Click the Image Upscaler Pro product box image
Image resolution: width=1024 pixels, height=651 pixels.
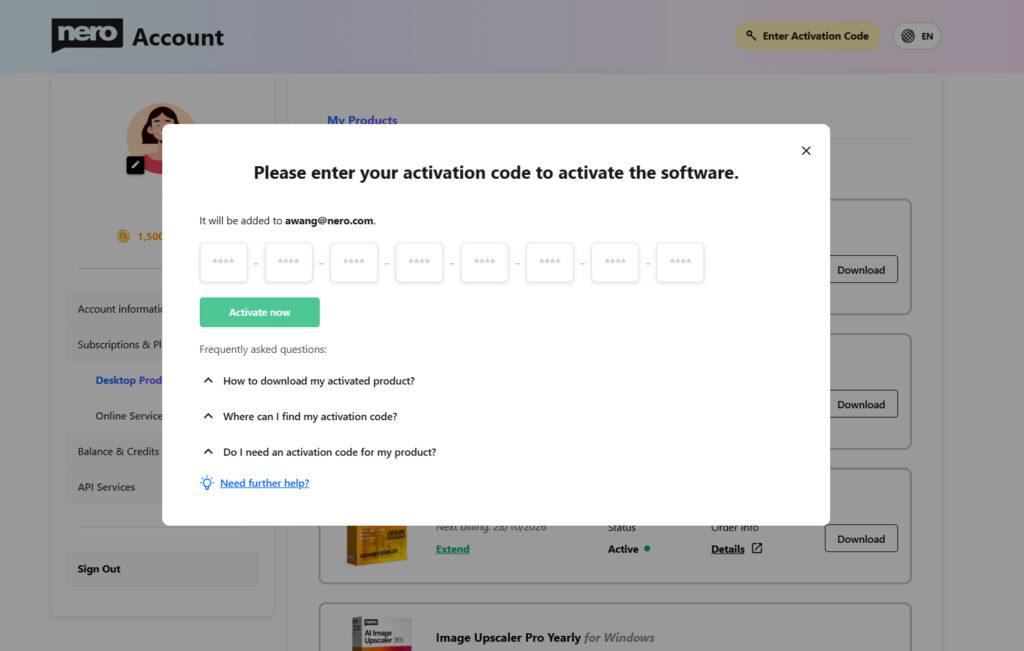381,631
